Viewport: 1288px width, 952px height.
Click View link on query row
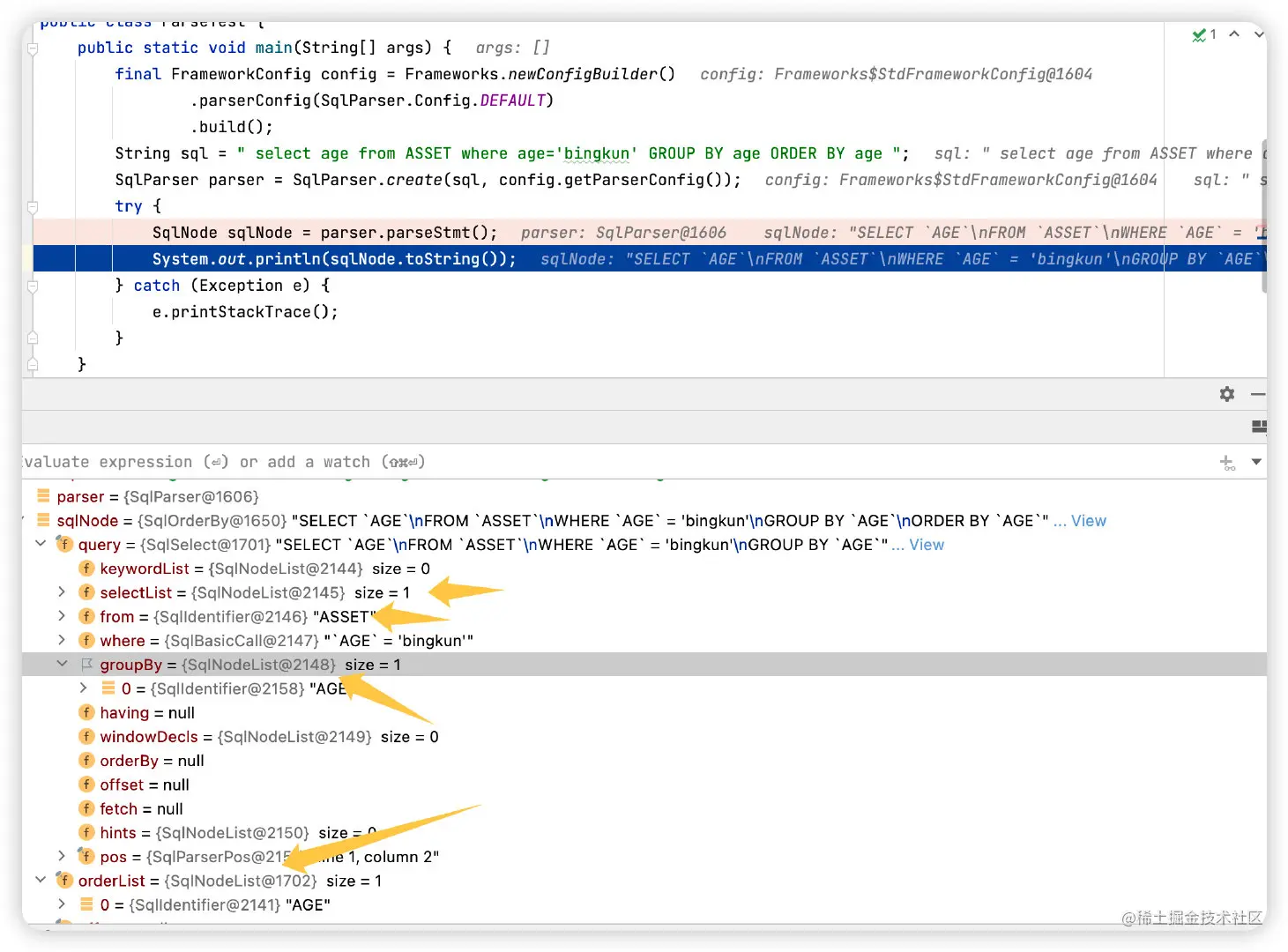click(x=927, y=545)
